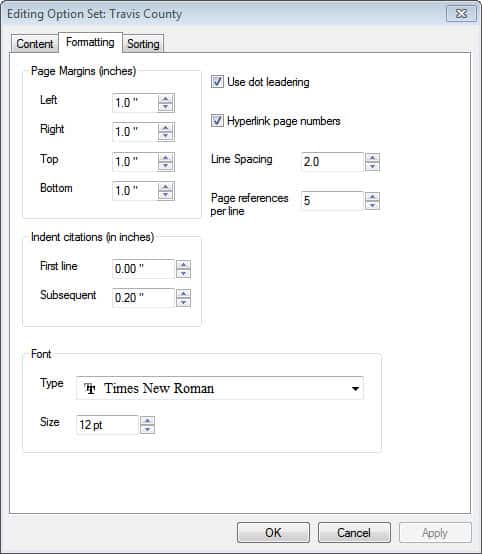Increase the Left margin with up arrow

coord(165,99)
